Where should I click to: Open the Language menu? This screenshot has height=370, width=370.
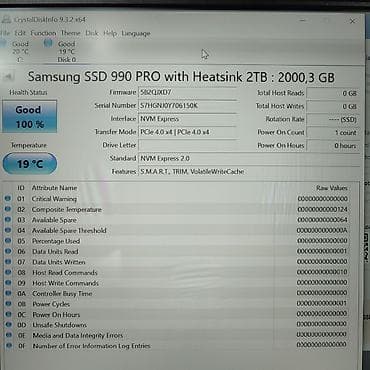(136, 33)
